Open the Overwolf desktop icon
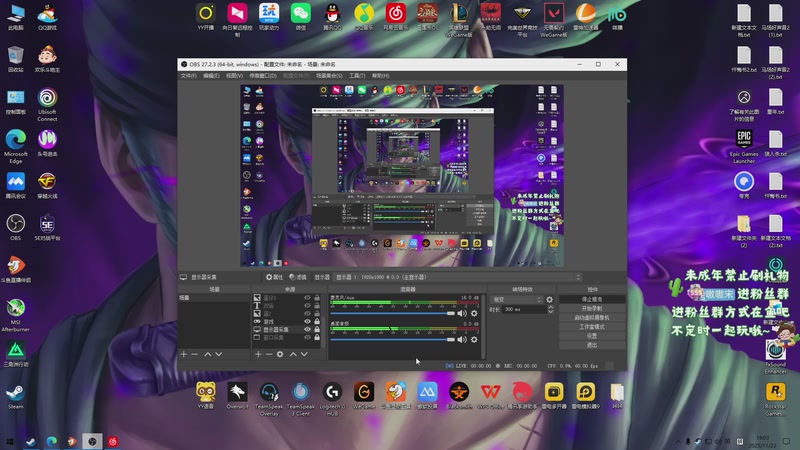 click(x=237, y=395)
